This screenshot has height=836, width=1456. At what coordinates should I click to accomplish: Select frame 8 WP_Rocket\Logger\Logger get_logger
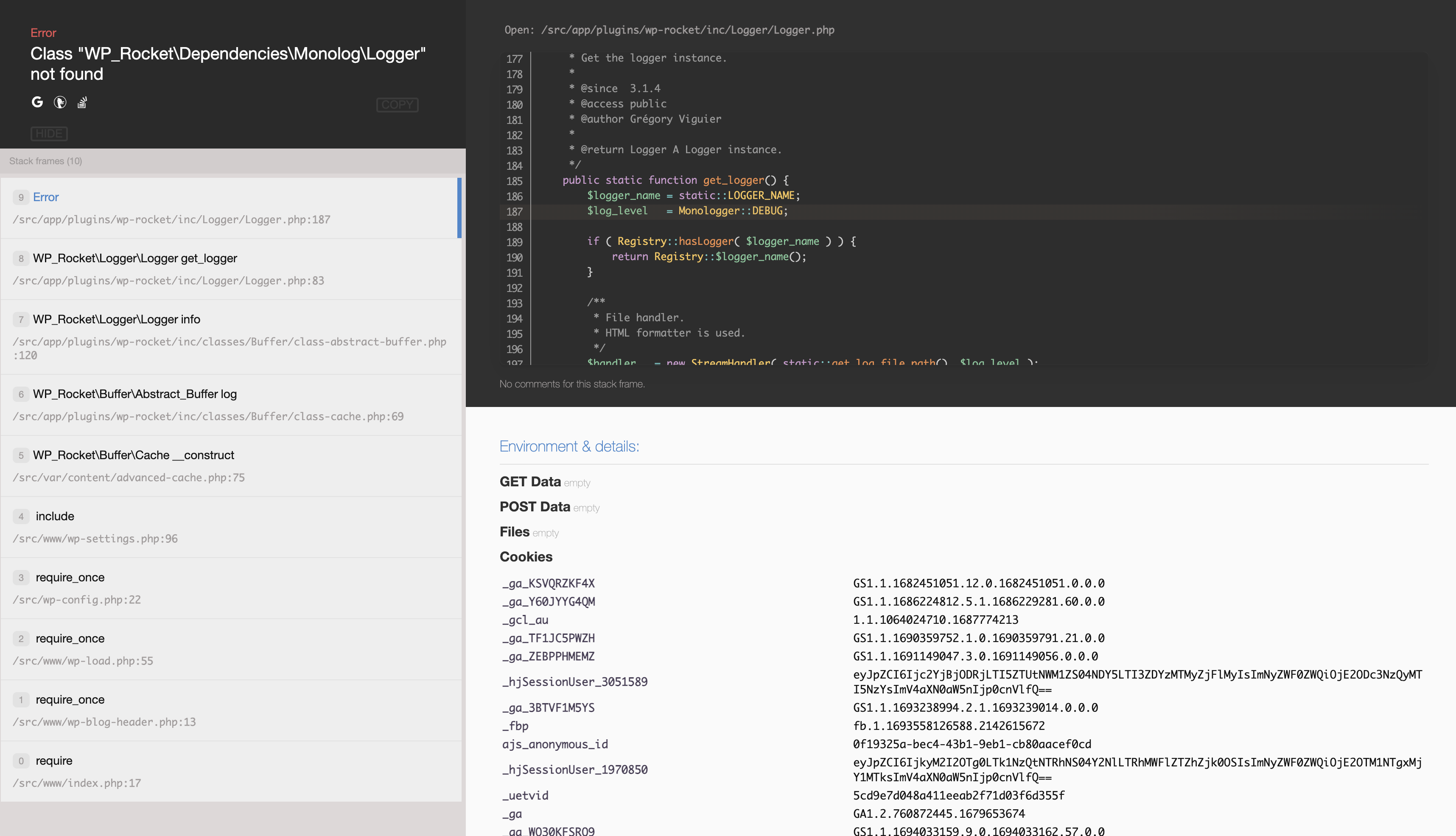coord(230,269)
